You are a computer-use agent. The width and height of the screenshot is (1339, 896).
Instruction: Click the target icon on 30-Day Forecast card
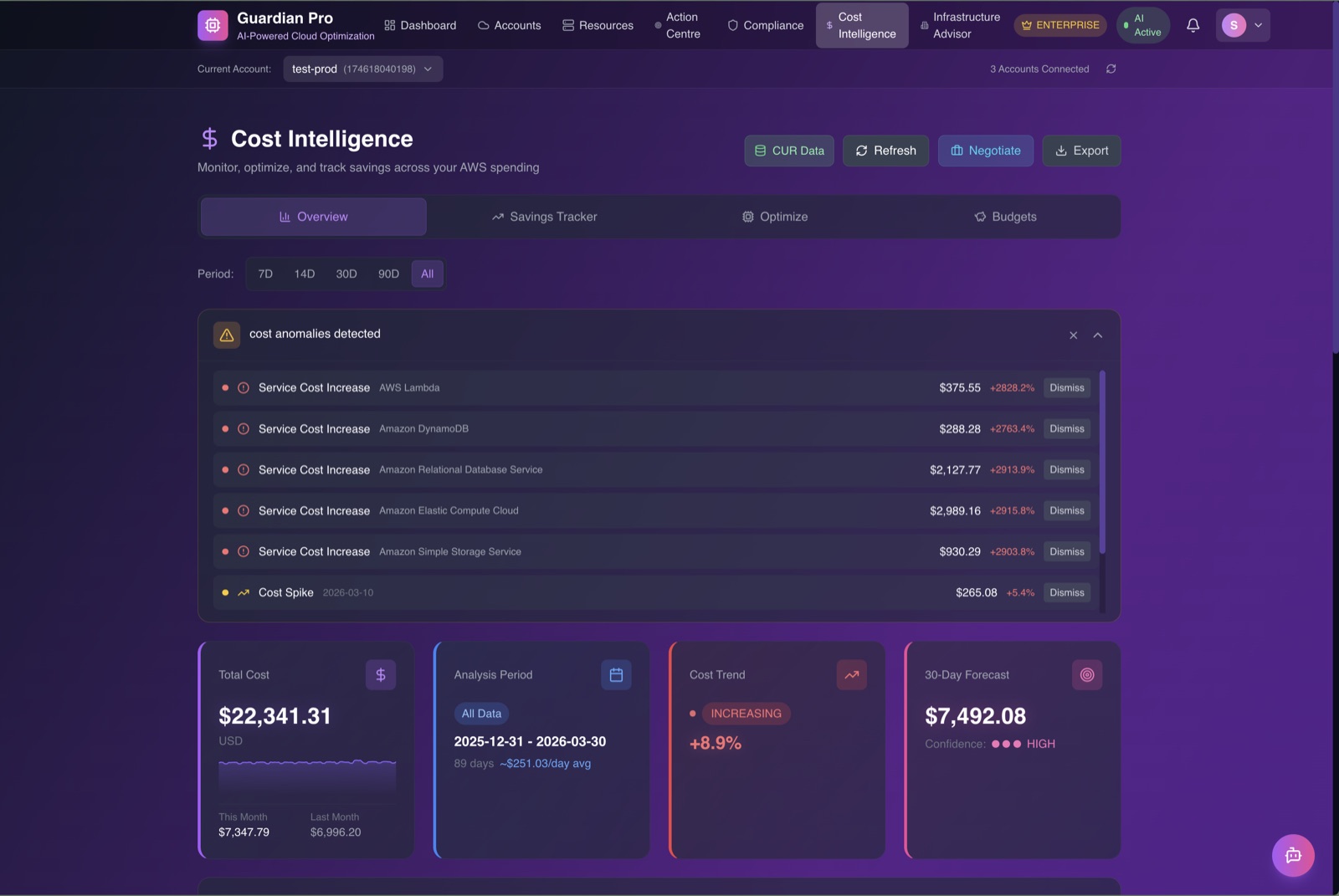pos(1087,674)
